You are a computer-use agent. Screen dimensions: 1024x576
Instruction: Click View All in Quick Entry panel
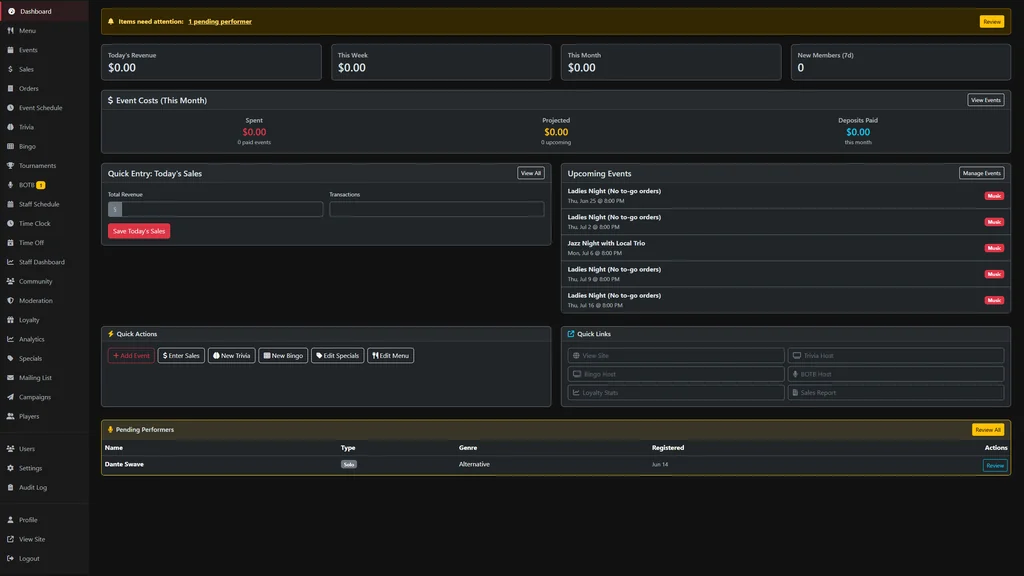530,173
